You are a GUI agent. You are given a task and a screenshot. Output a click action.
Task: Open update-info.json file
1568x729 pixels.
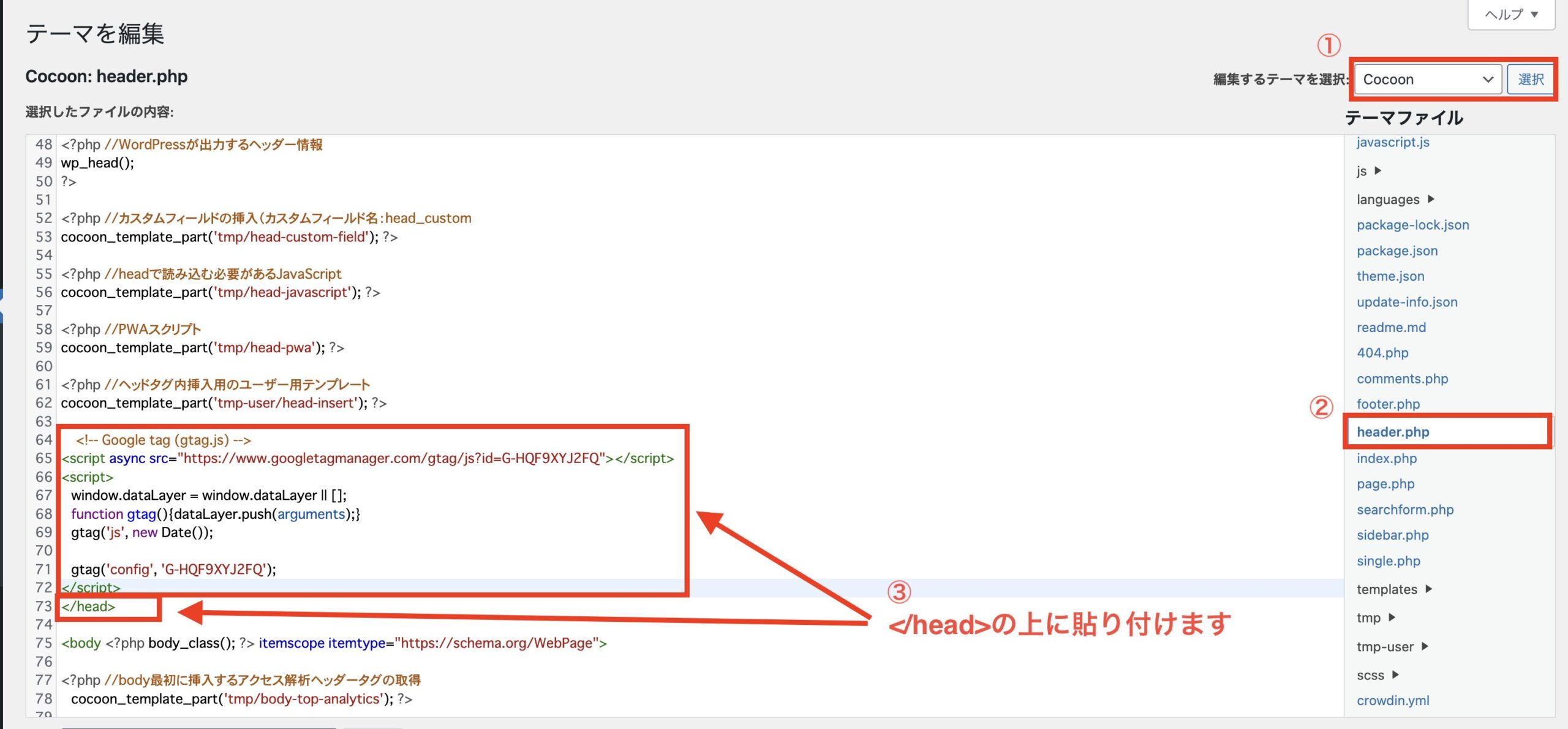pyautogui.click(x=1407, y=302)
